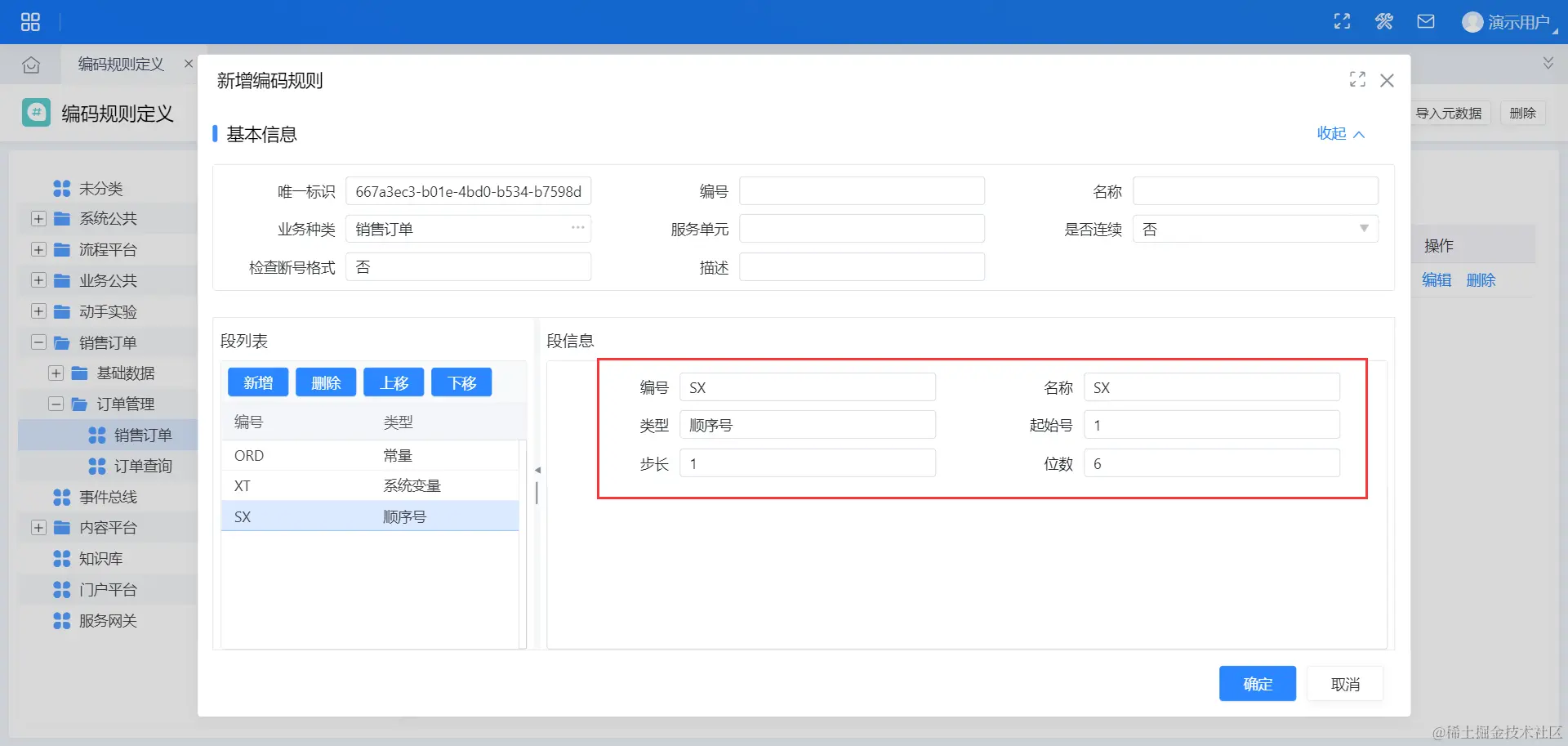Click the 系统公共 folder icon
The image size is (1568, 746).
tap(61, 219)
